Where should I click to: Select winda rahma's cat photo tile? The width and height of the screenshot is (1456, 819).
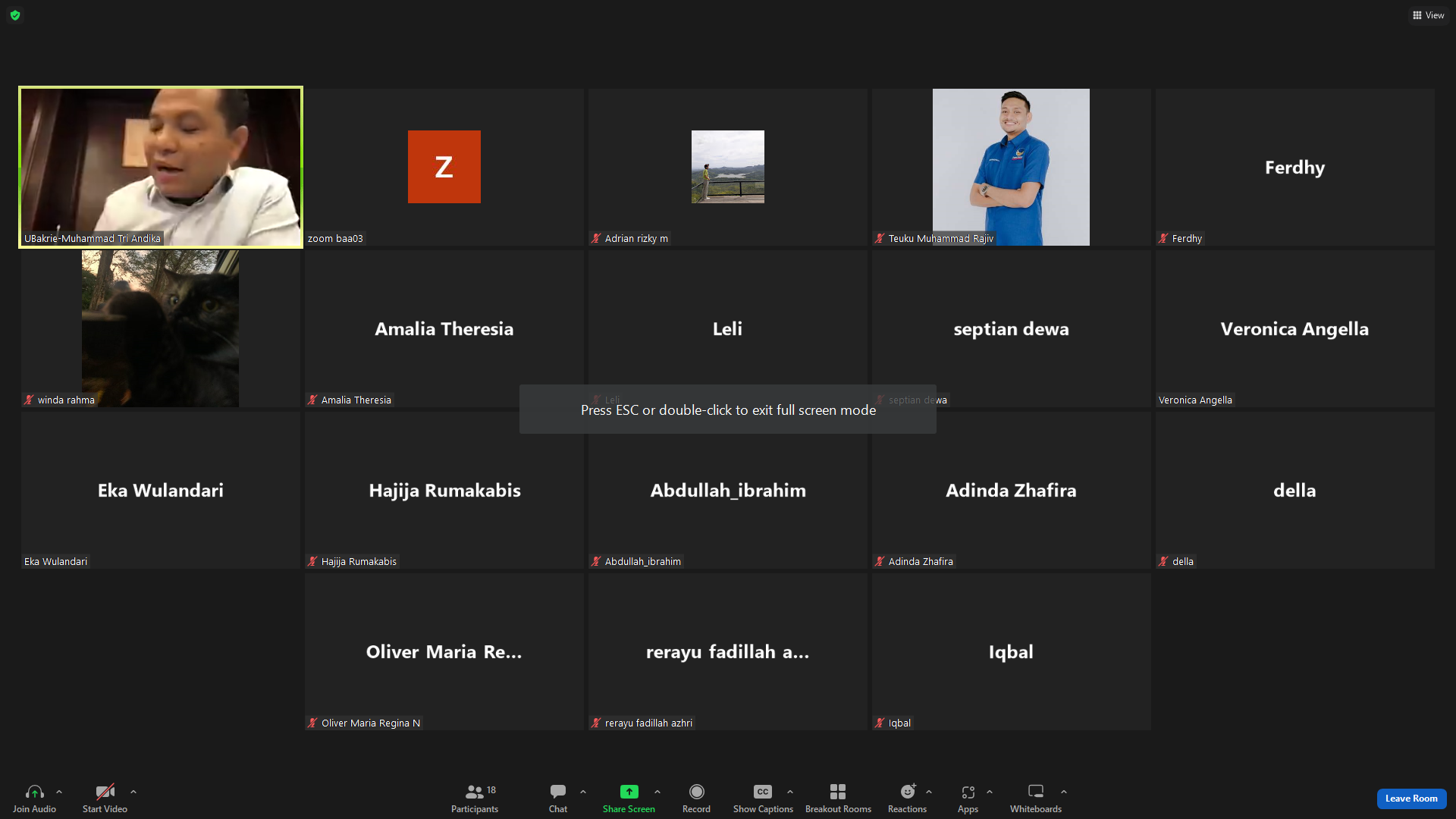tap(160, 328)
